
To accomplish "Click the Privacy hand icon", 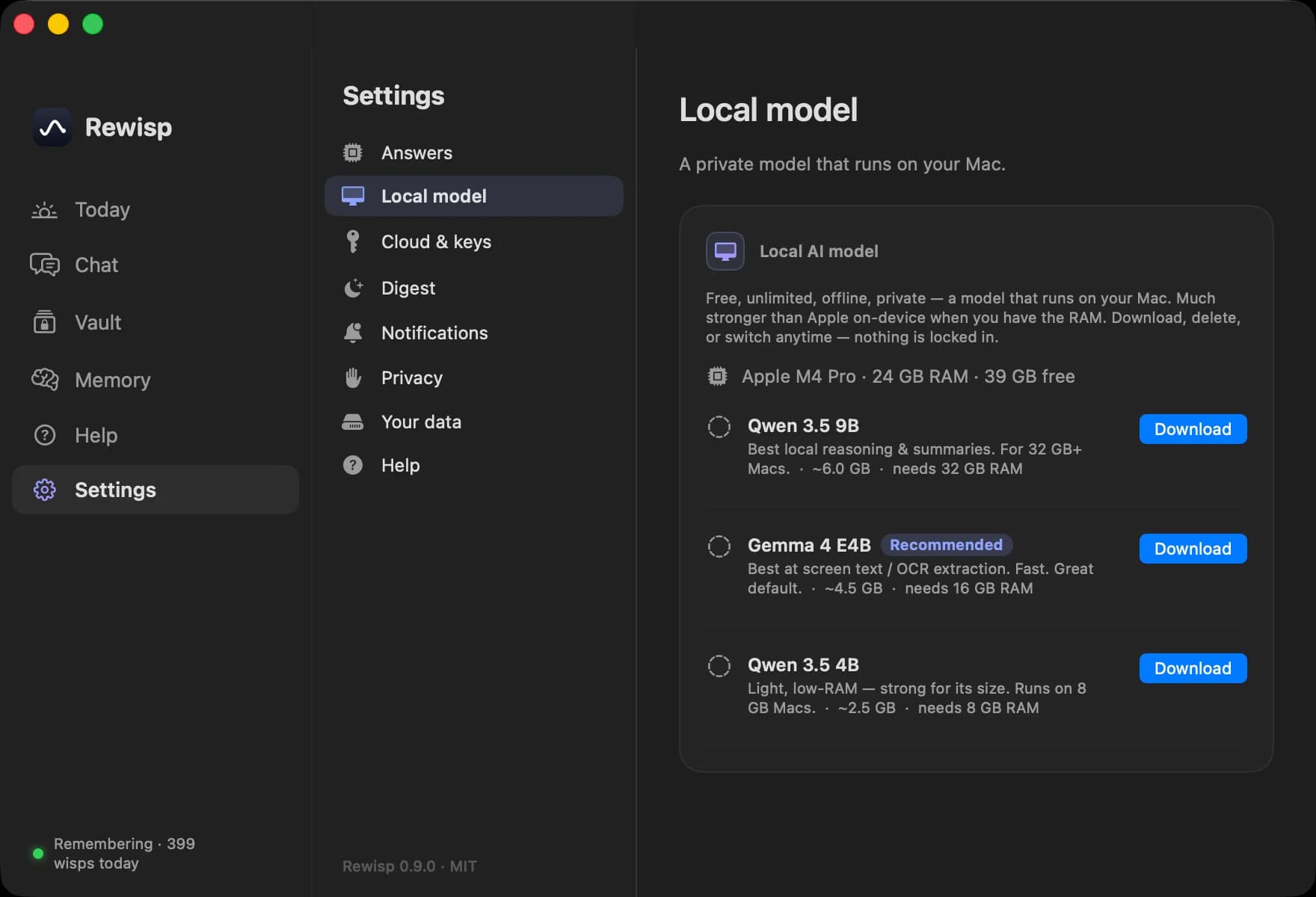I will [353, 377].
